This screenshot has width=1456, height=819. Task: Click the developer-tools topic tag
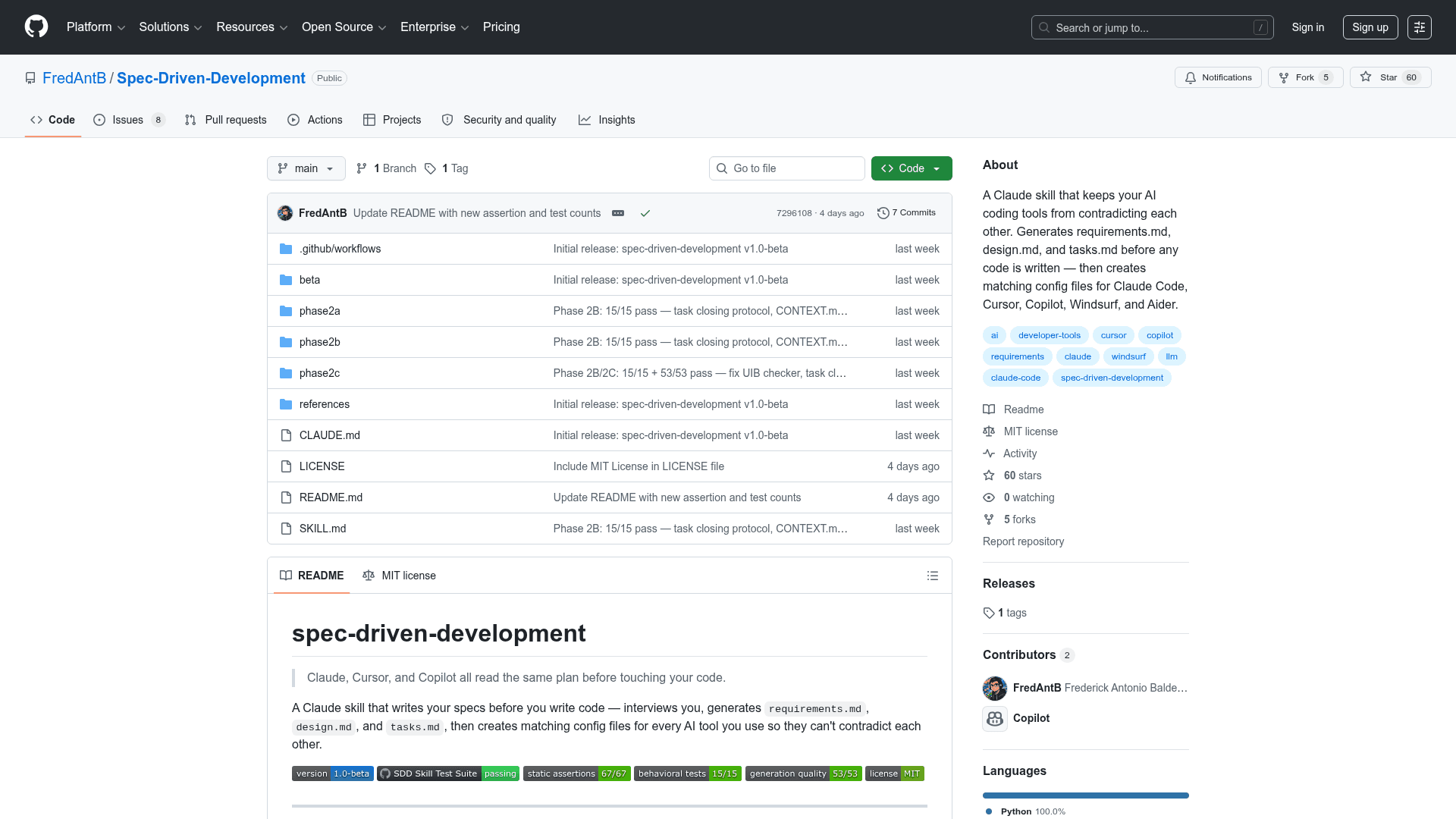(x=1050, y=335)
